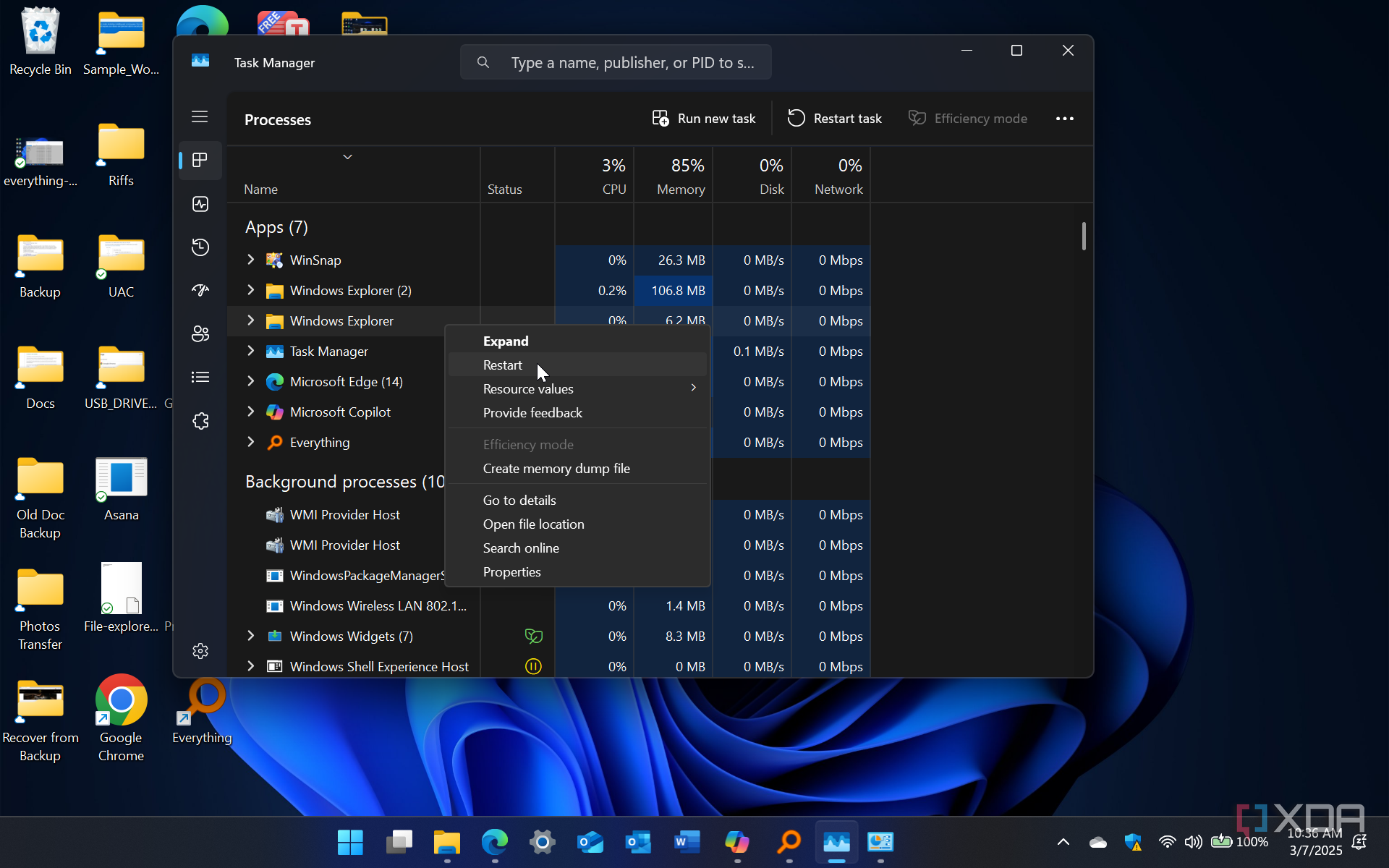Open the Startup apps panel
Screen dimensions: 1389x868
point(200,290)
